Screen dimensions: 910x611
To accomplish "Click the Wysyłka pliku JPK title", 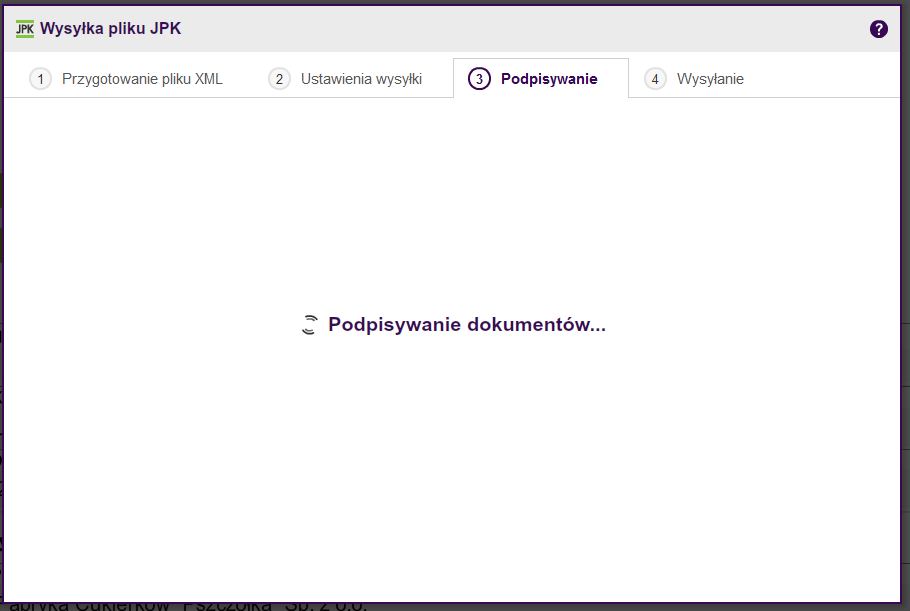I will 110,29.
